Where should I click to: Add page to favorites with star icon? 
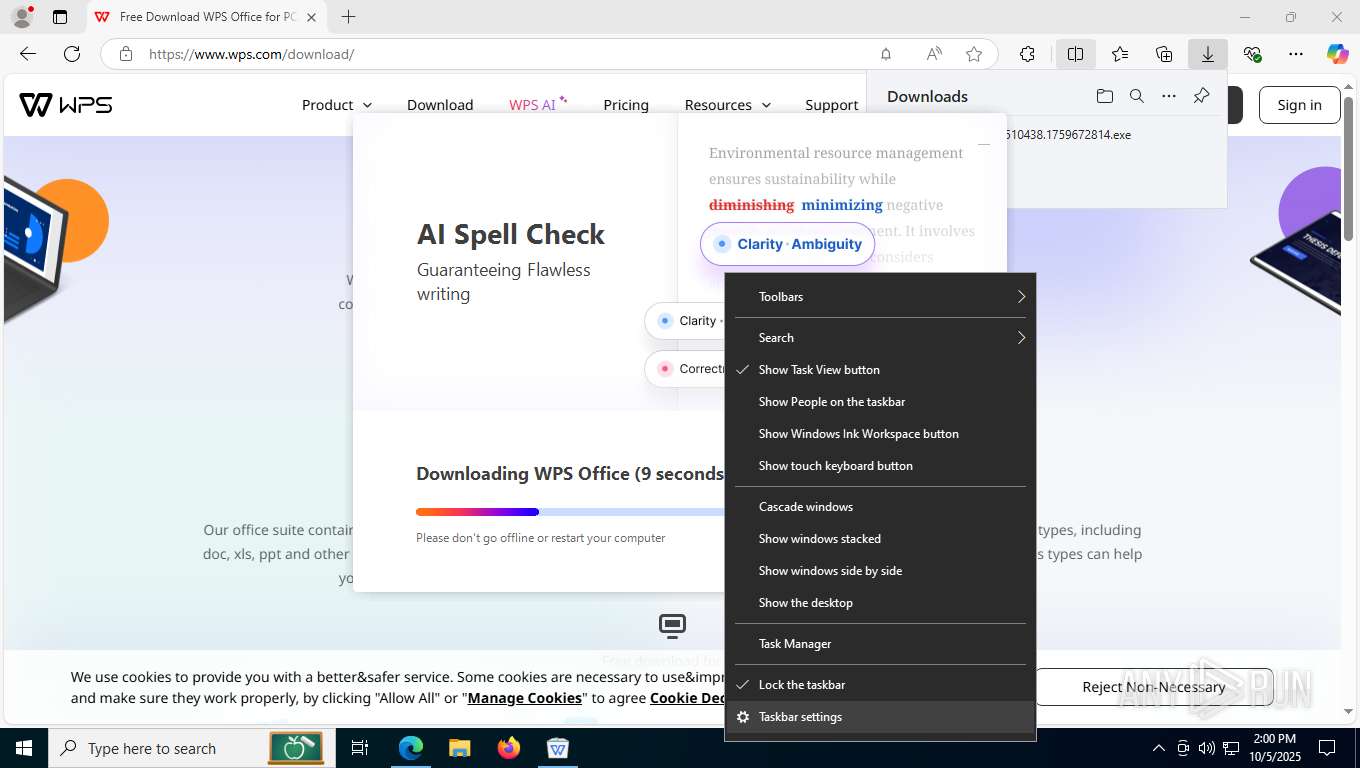pyautogui.click(x=974, y=54)
